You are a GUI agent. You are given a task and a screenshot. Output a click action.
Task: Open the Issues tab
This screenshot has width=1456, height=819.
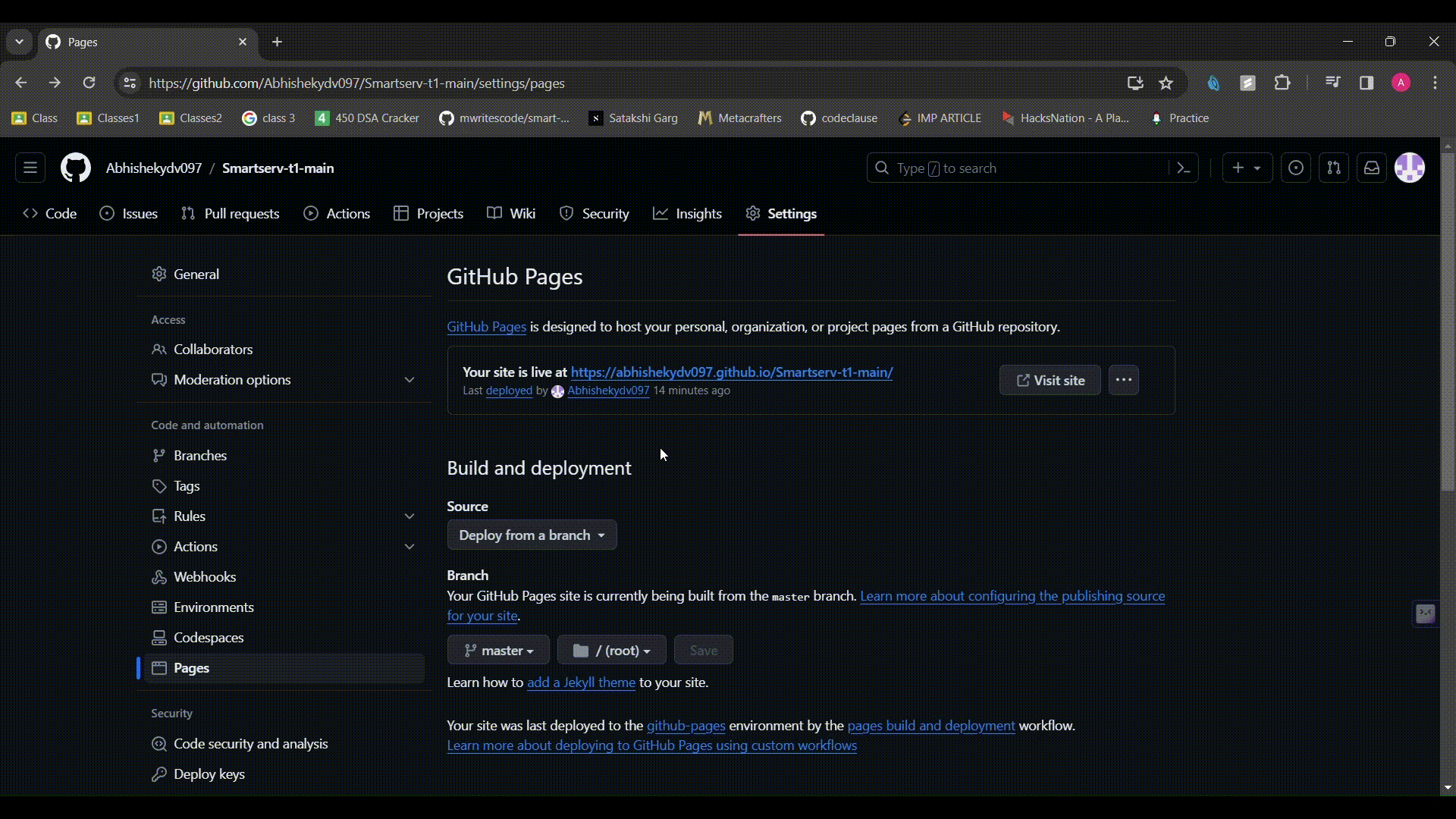click(x=140, y=213)
